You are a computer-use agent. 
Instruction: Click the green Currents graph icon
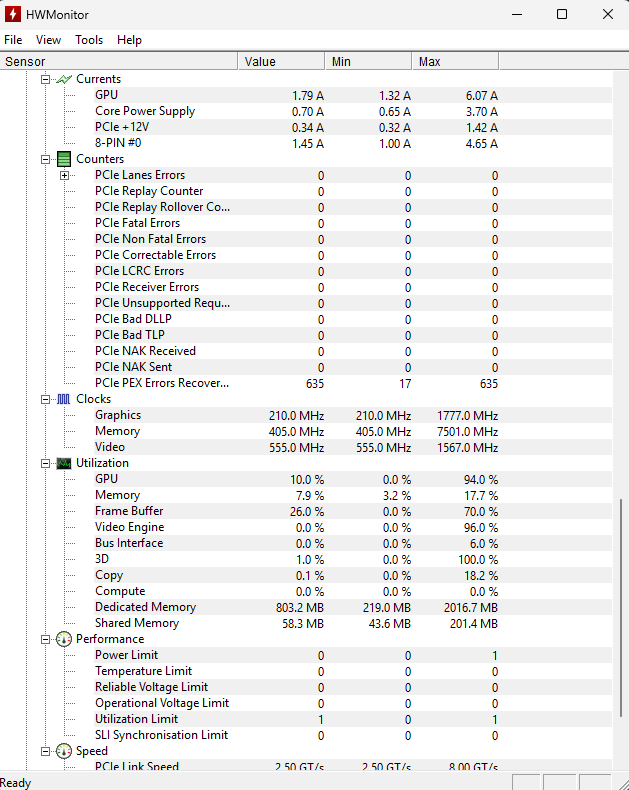pos(64,79)
